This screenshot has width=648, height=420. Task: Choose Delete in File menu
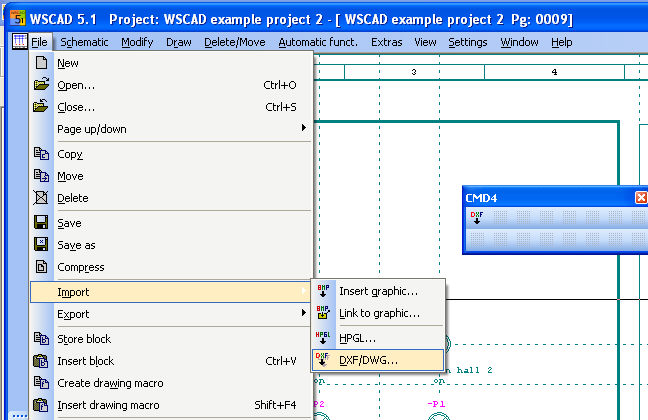pos(171,198)
